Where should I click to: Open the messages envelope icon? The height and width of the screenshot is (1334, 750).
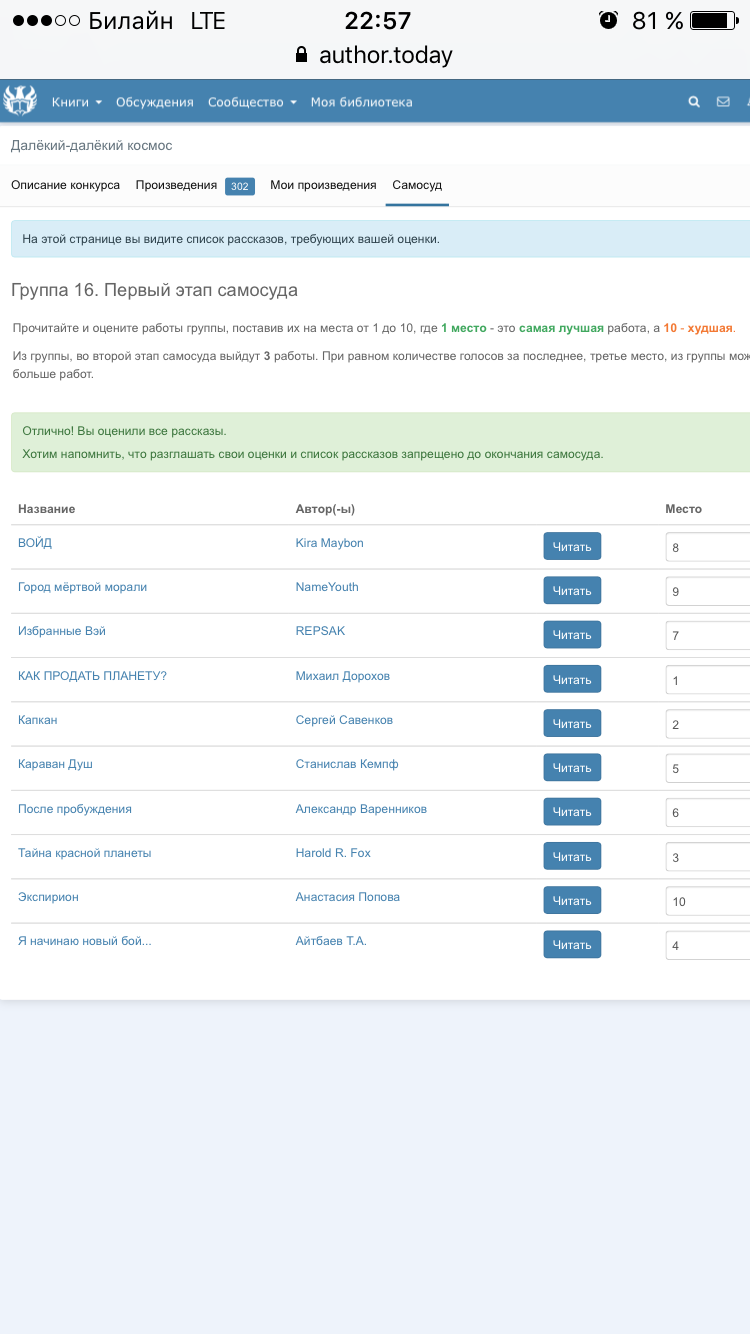click(723, 102)
